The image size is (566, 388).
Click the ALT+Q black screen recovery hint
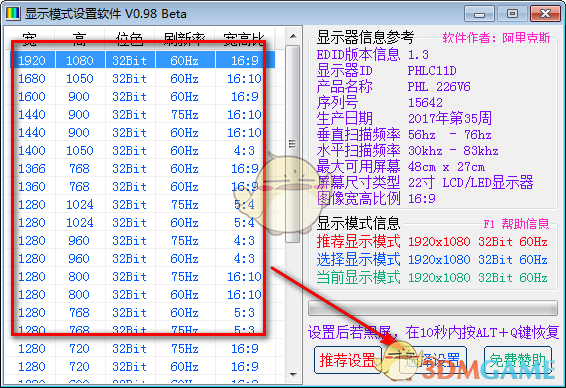tap(433, 332)
